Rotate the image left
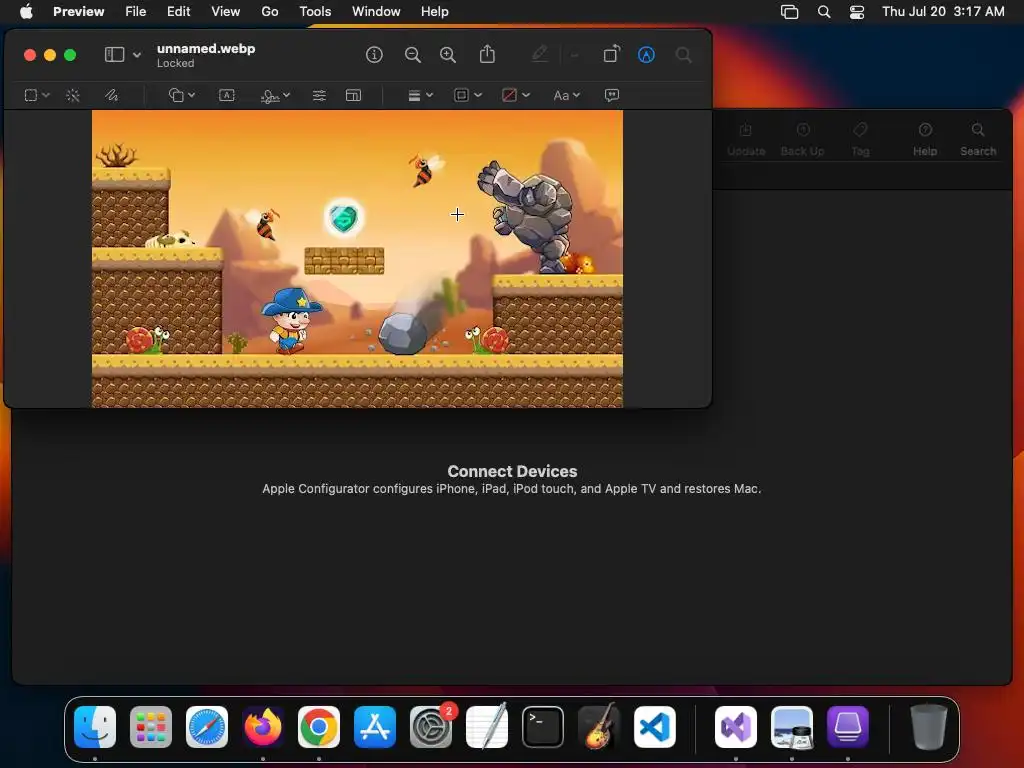 611,54
